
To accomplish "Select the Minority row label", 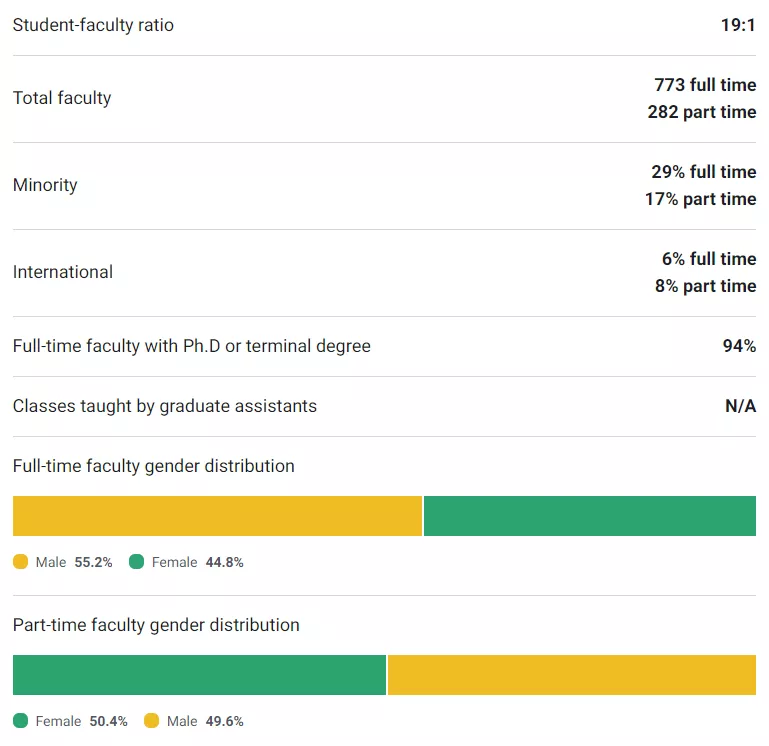I will pos(45,185).
